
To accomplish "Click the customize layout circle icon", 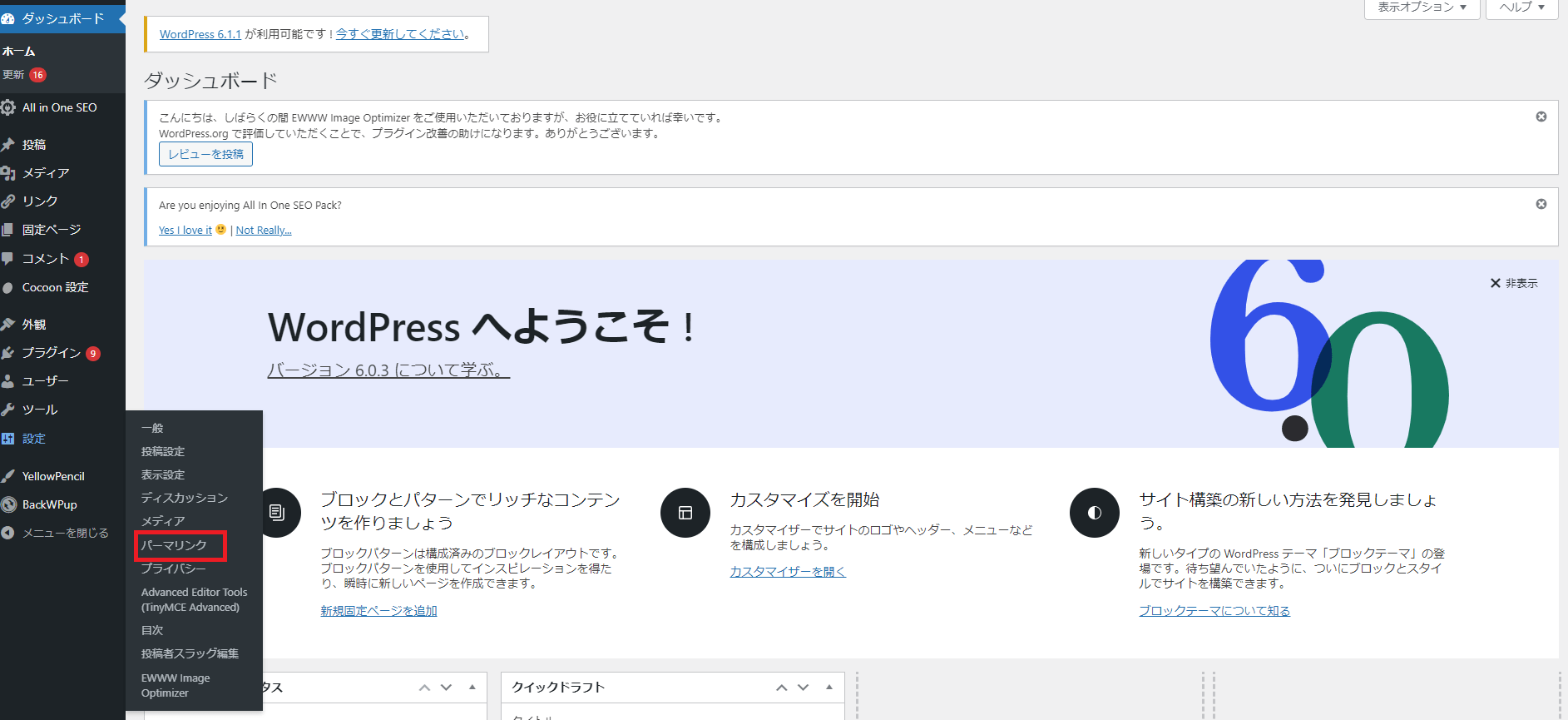I will tap(685, 513).
